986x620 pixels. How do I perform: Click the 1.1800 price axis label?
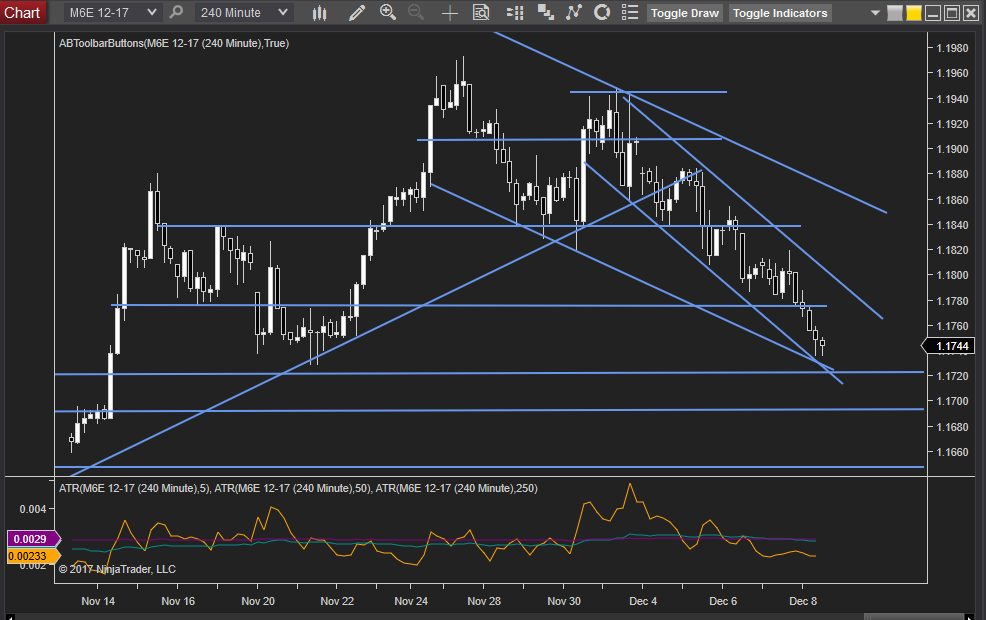952,275
